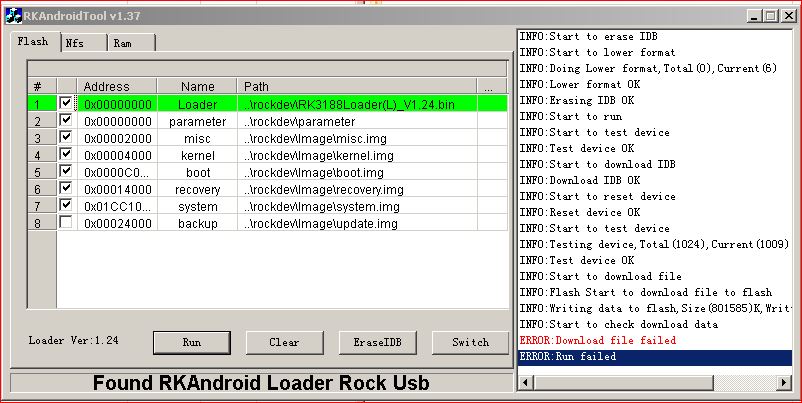Click the 'Found RKAndroid Loader Rock Usb' status text

pos(261,383)
